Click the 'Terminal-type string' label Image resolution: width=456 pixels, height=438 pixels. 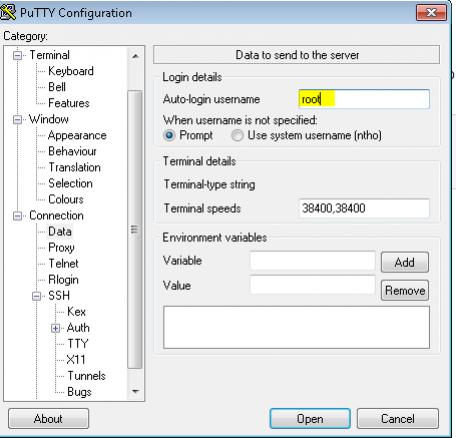click(209, 184)
